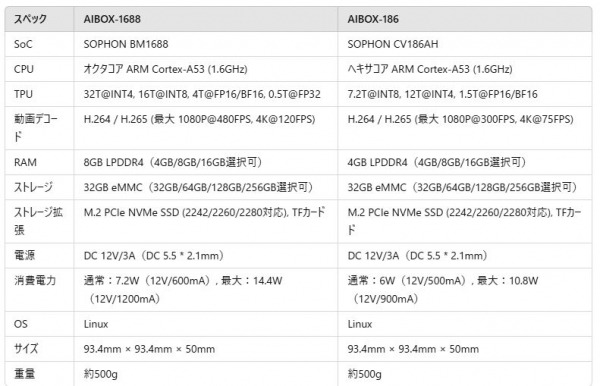Select the TPU row label
This screenshot has height=386, width=600.
coord(23,94)
